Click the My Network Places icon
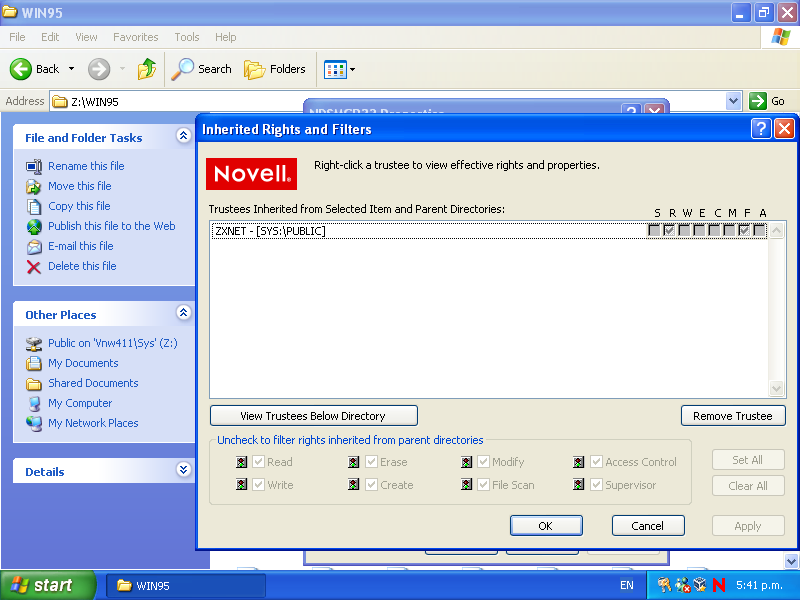 pos(34,423)
